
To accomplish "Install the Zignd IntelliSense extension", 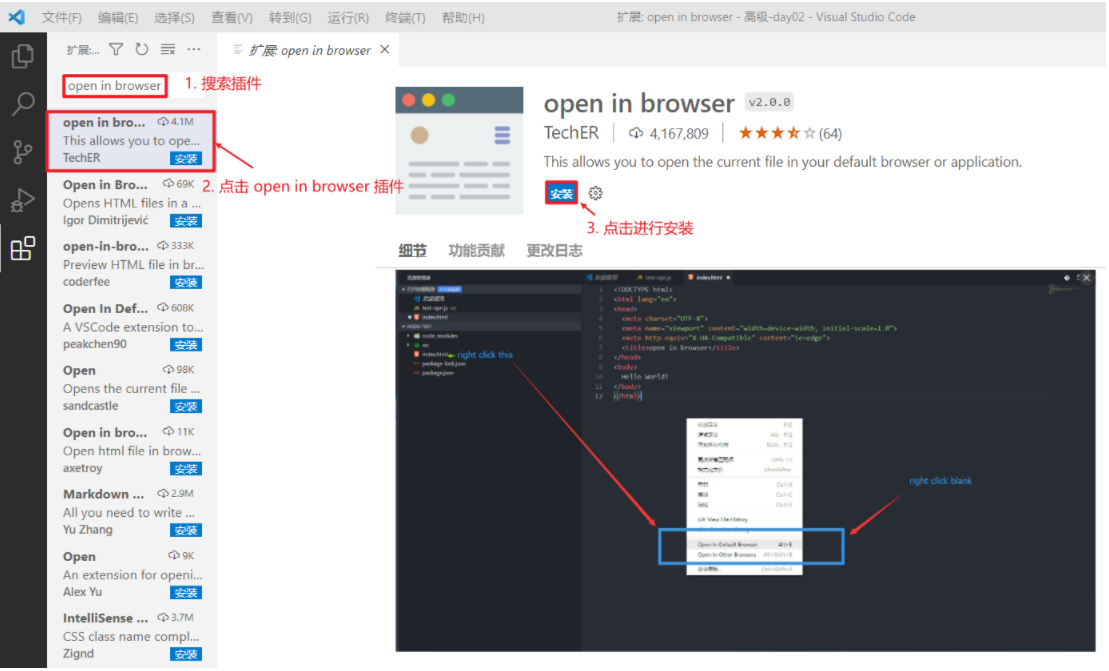I will (186, 654).
